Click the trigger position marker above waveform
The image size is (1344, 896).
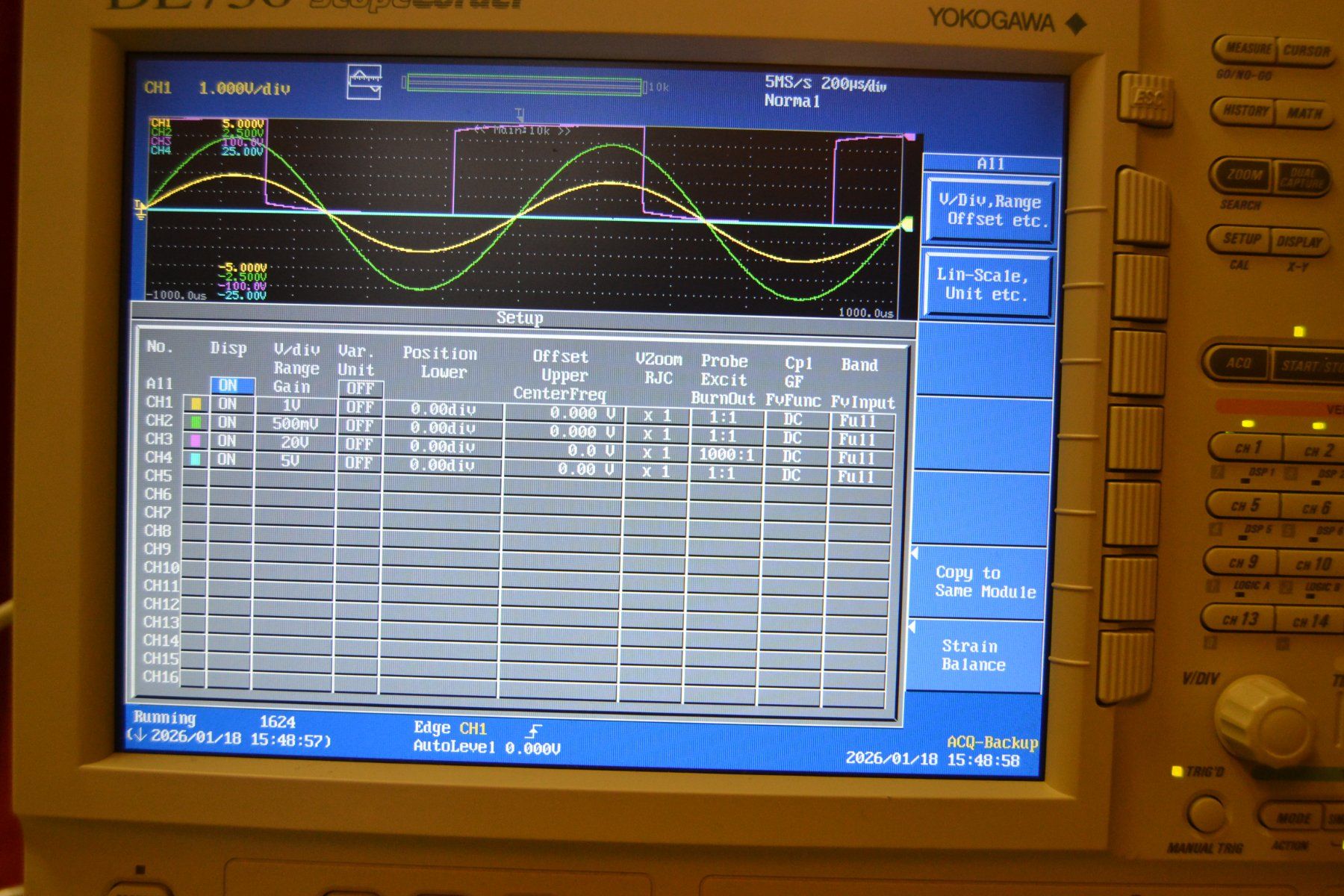click(520, 114)
